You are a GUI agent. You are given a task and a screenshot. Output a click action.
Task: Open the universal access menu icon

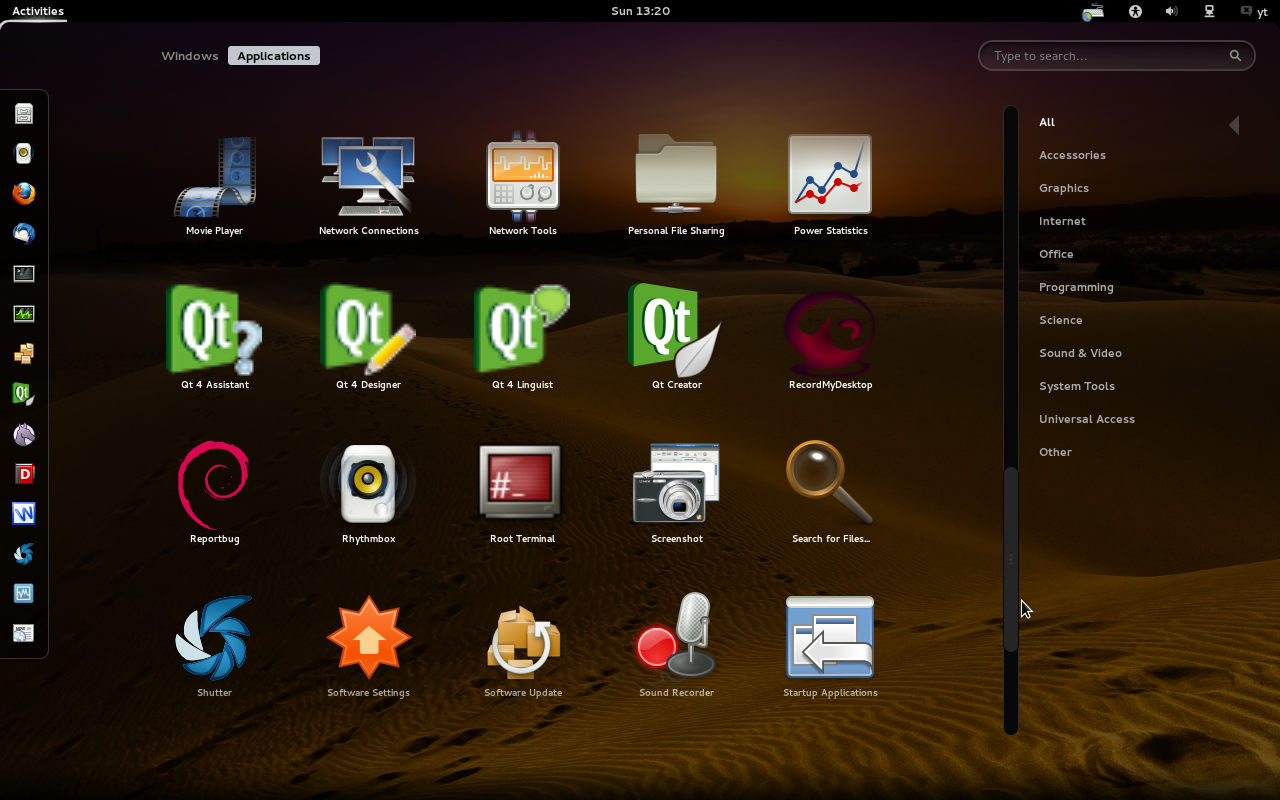tap(1135, 11)
